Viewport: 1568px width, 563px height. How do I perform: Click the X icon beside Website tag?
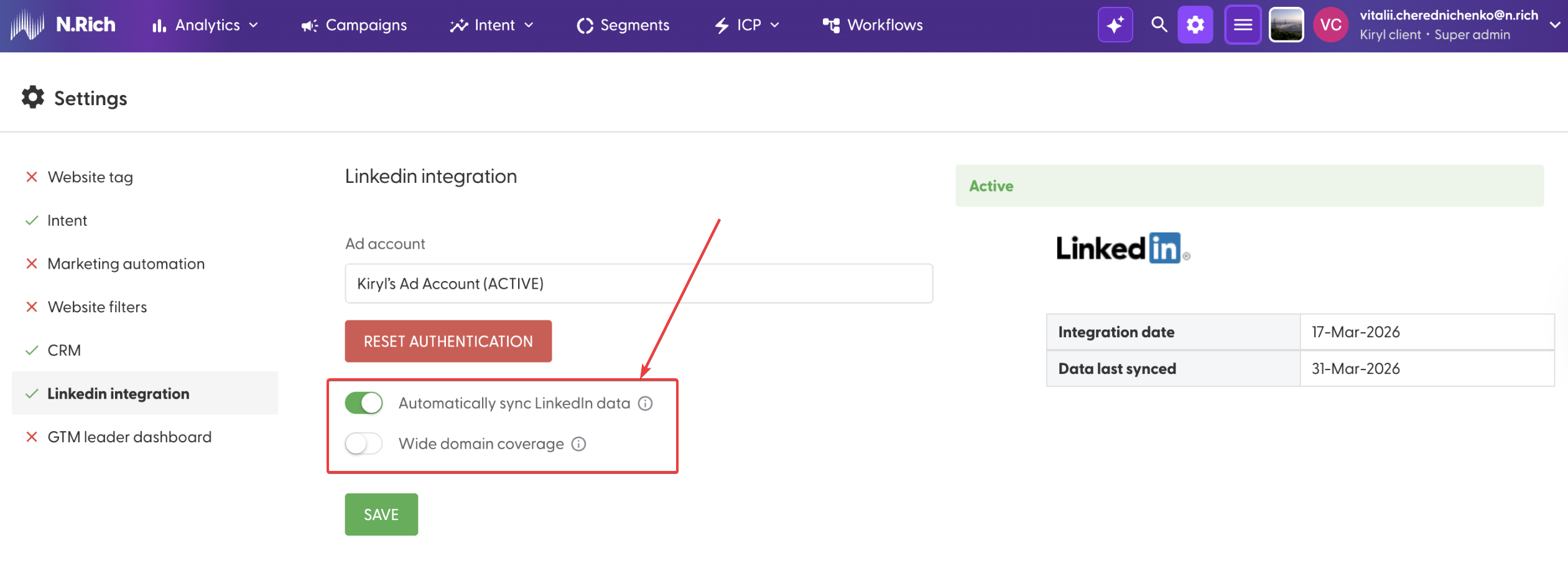(x=32, y=177)
